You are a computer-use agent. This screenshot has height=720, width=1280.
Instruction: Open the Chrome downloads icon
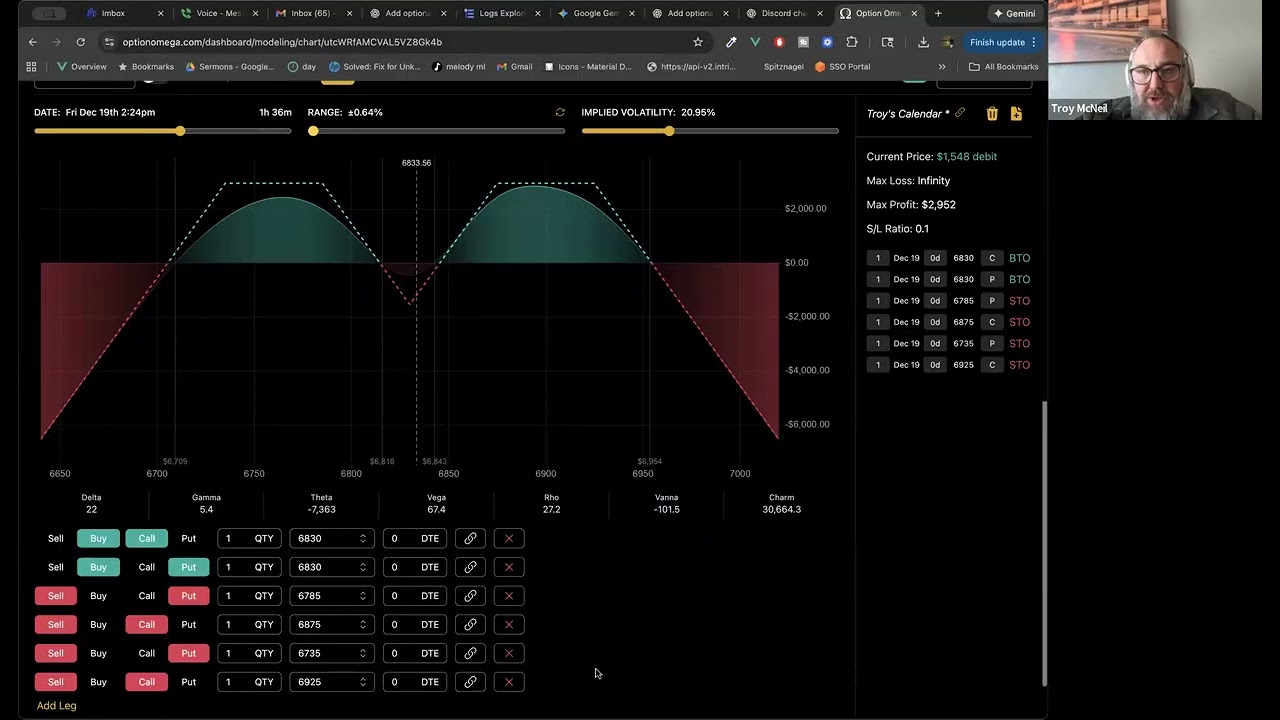(923, 42)
